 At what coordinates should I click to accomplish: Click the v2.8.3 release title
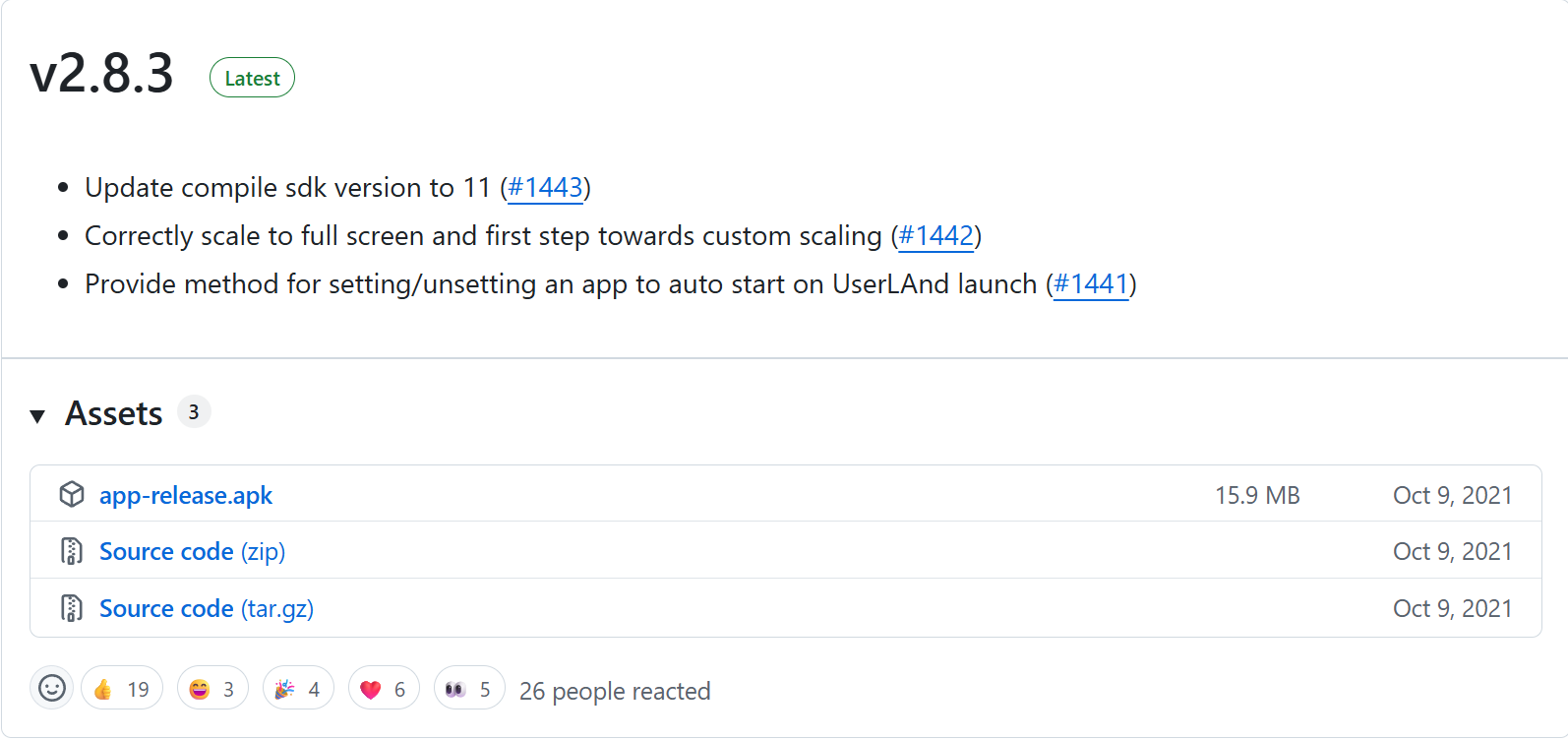[102, 74]
